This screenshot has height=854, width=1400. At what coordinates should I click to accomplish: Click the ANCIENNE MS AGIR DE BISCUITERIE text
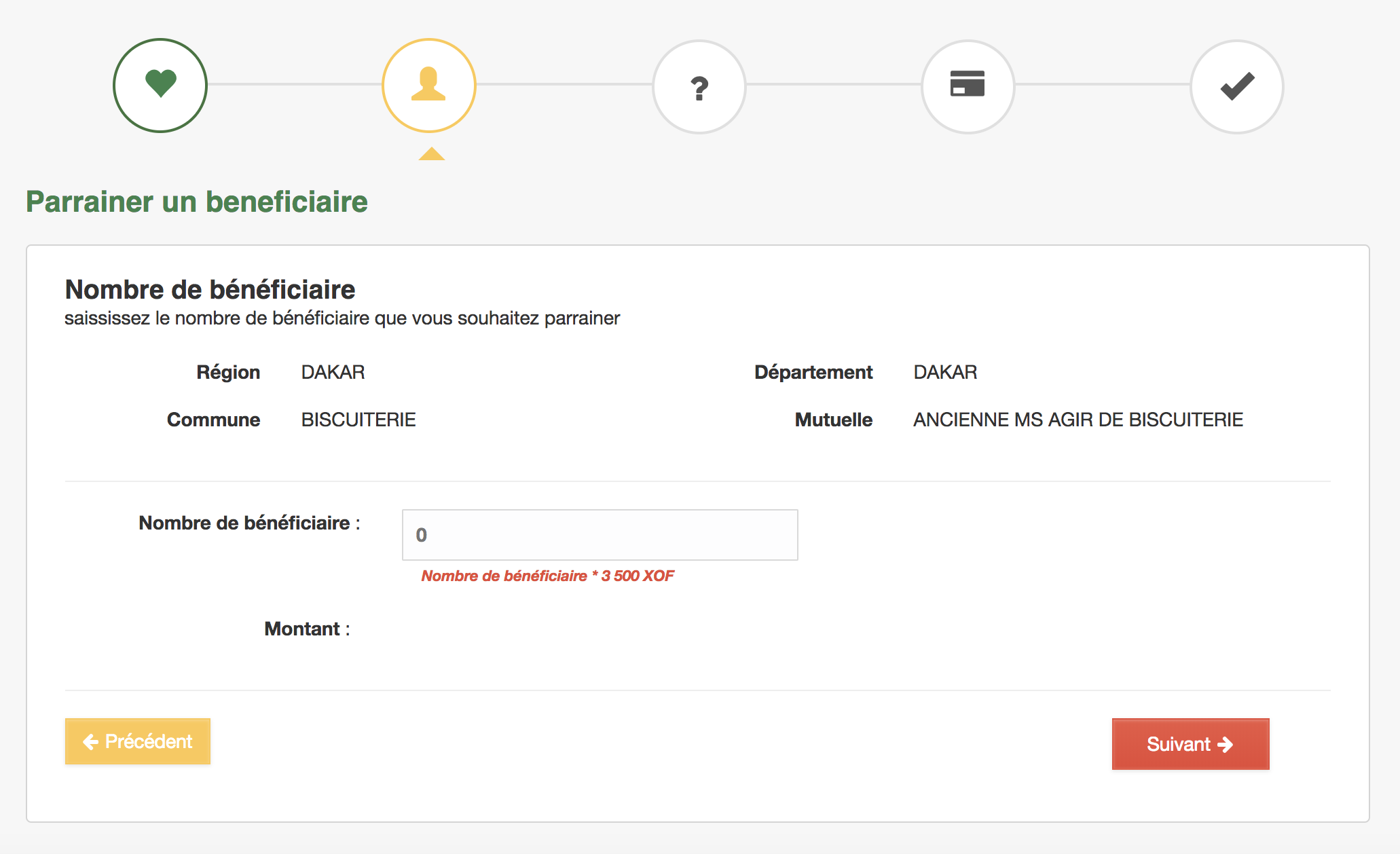pos(1077,420)
